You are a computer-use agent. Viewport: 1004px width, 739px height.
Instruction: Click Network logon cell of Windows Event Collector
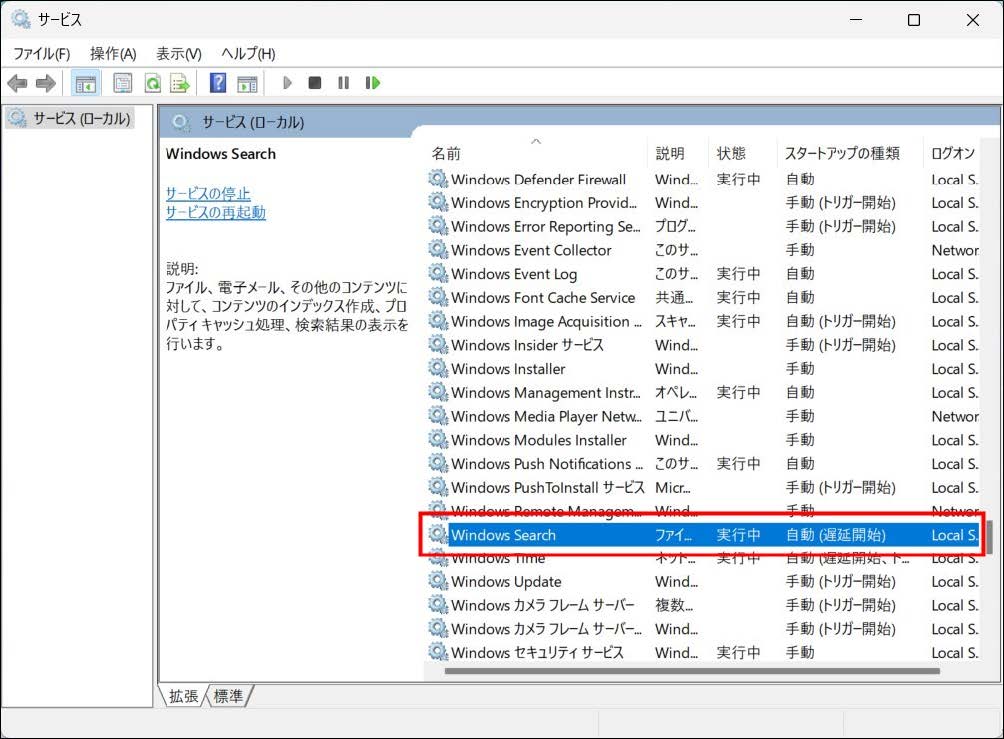(955, 250)
